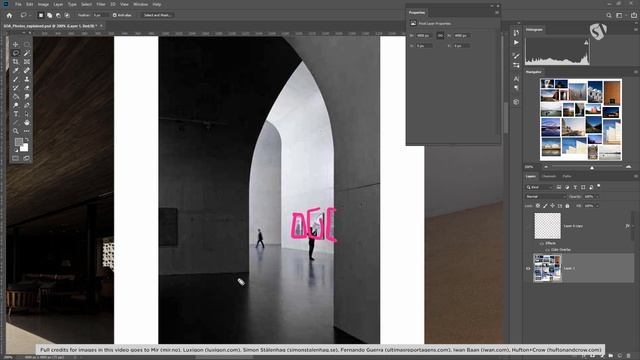The height and width of the screenshot is (360, 640).
Task: Select the Rectangular Marquee tool
Action: coord(27,44)
